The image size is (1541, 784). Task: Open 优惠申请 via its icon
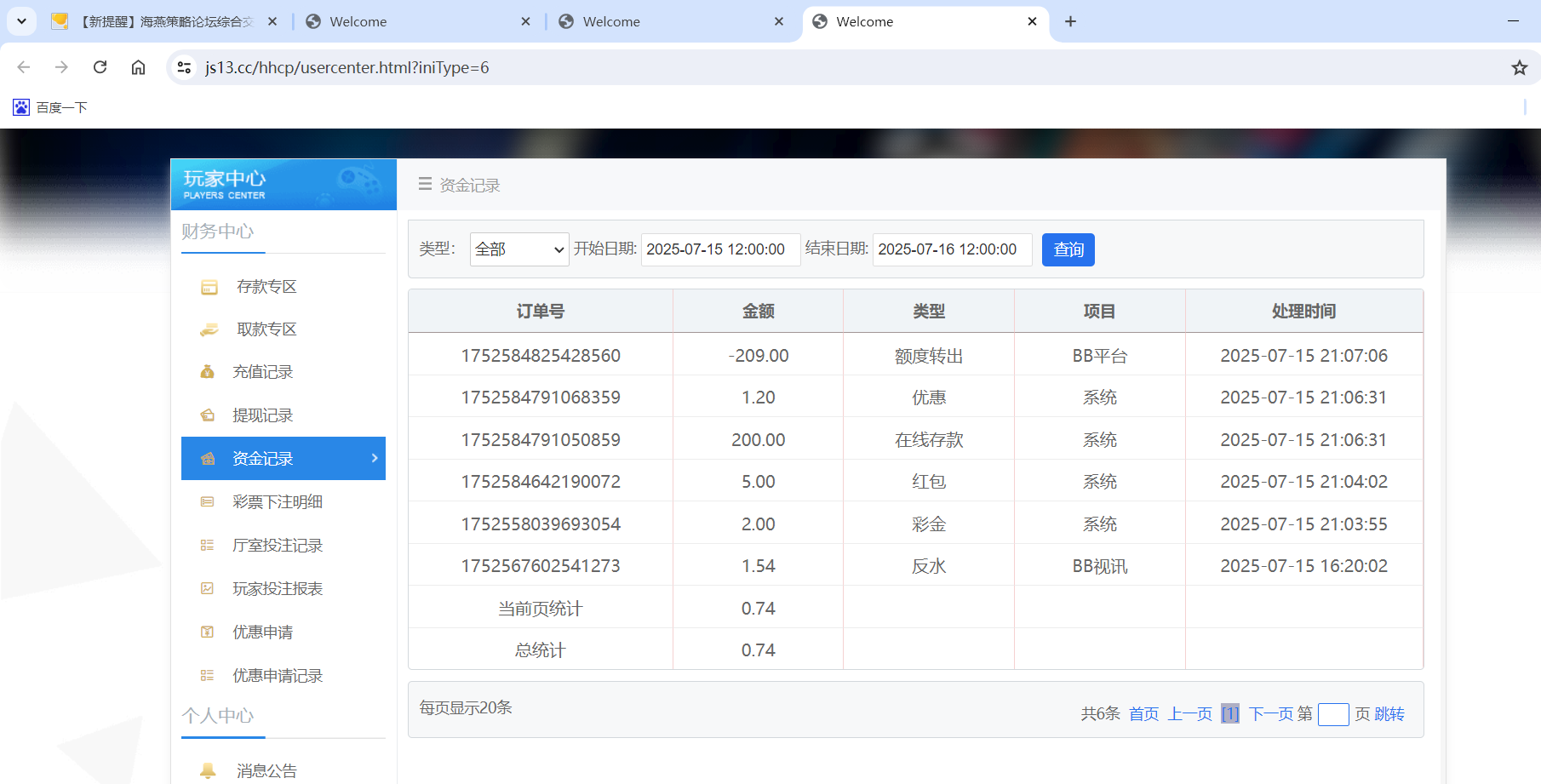coord(208,632)
